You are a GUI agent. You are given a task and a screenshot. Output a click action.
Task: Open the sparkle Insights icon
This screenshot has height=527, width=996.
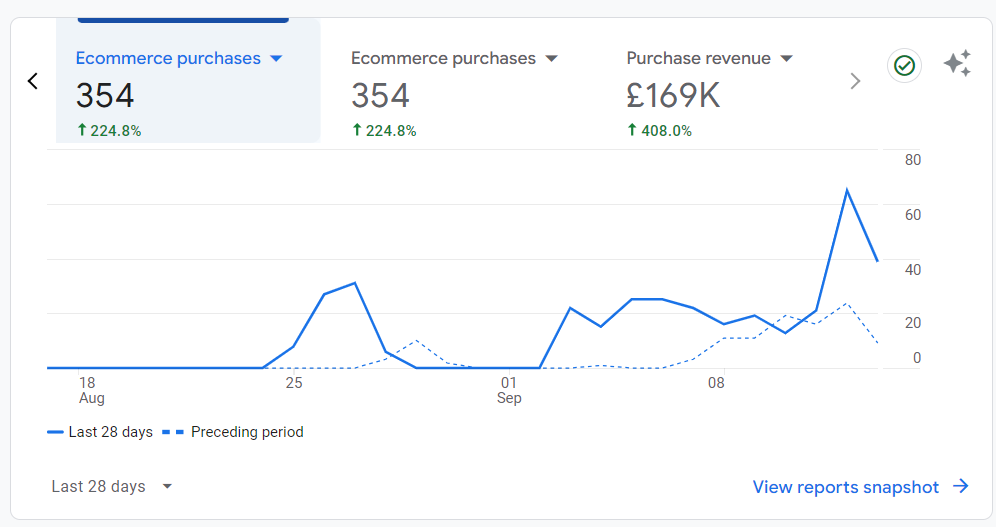pos(957,63)
